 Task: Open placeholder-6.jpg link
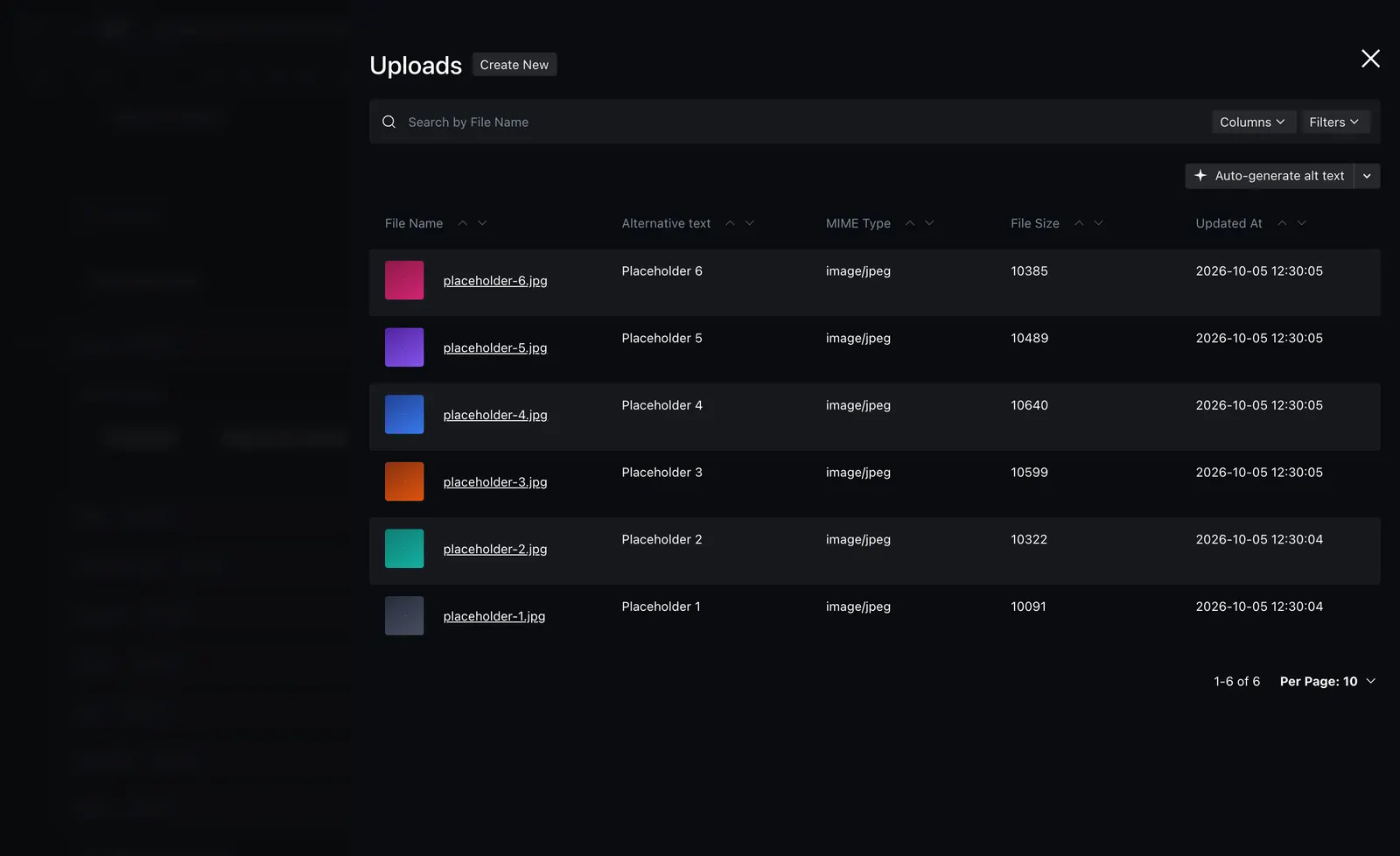[x=495, y=281]
